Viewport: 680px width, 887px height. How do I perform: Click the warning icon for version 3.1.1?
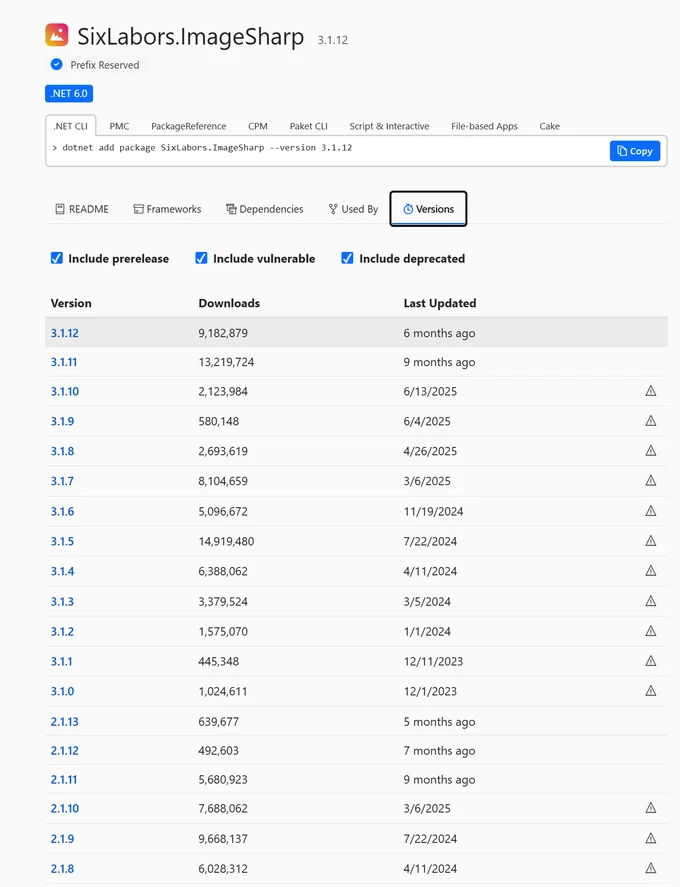[x=651, y=661]
